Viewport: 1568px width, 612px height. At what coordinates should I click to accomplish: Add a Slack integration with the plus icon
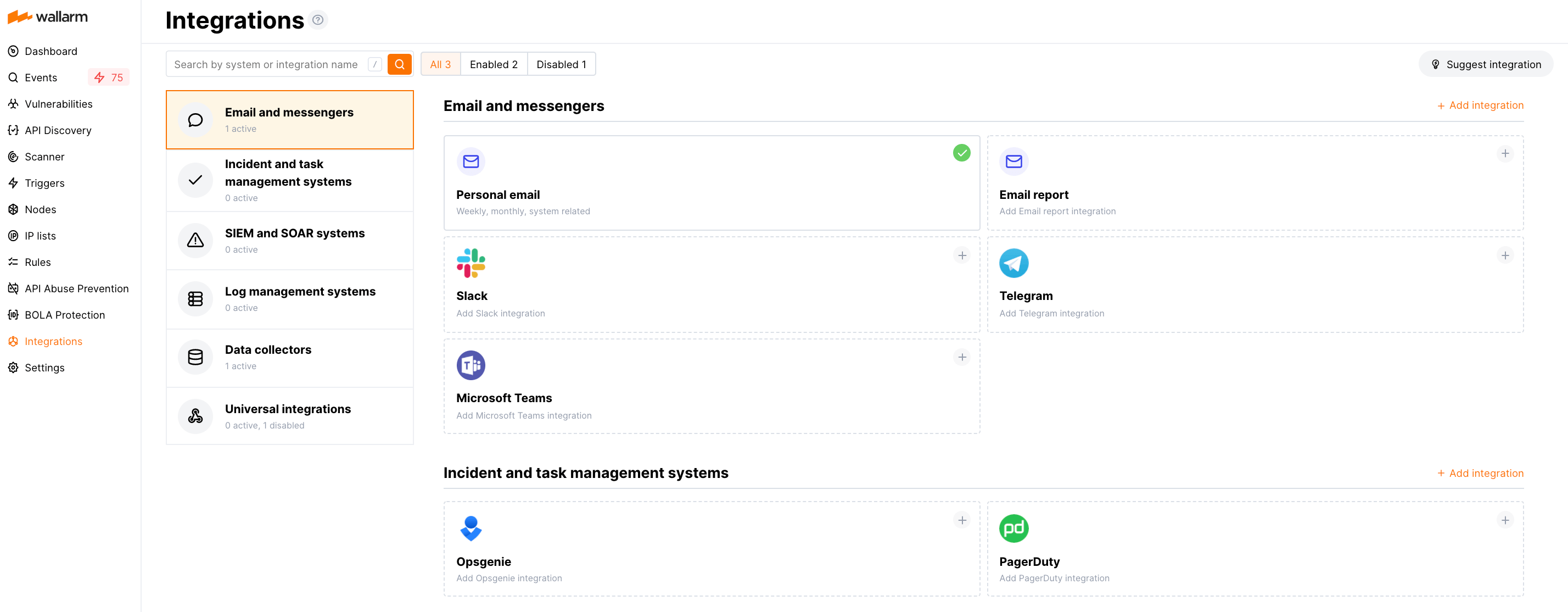pyautogui.click(x=962, y=256)
